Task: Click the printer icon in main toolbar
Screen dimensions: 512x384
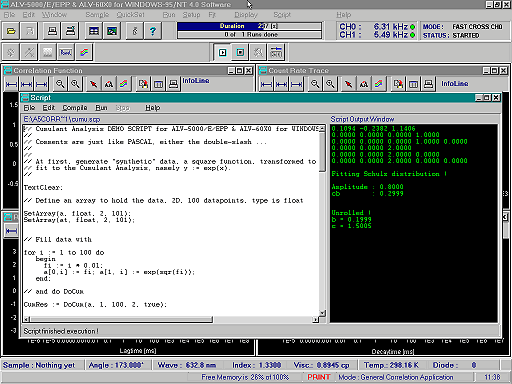Action: pos(52,31)
